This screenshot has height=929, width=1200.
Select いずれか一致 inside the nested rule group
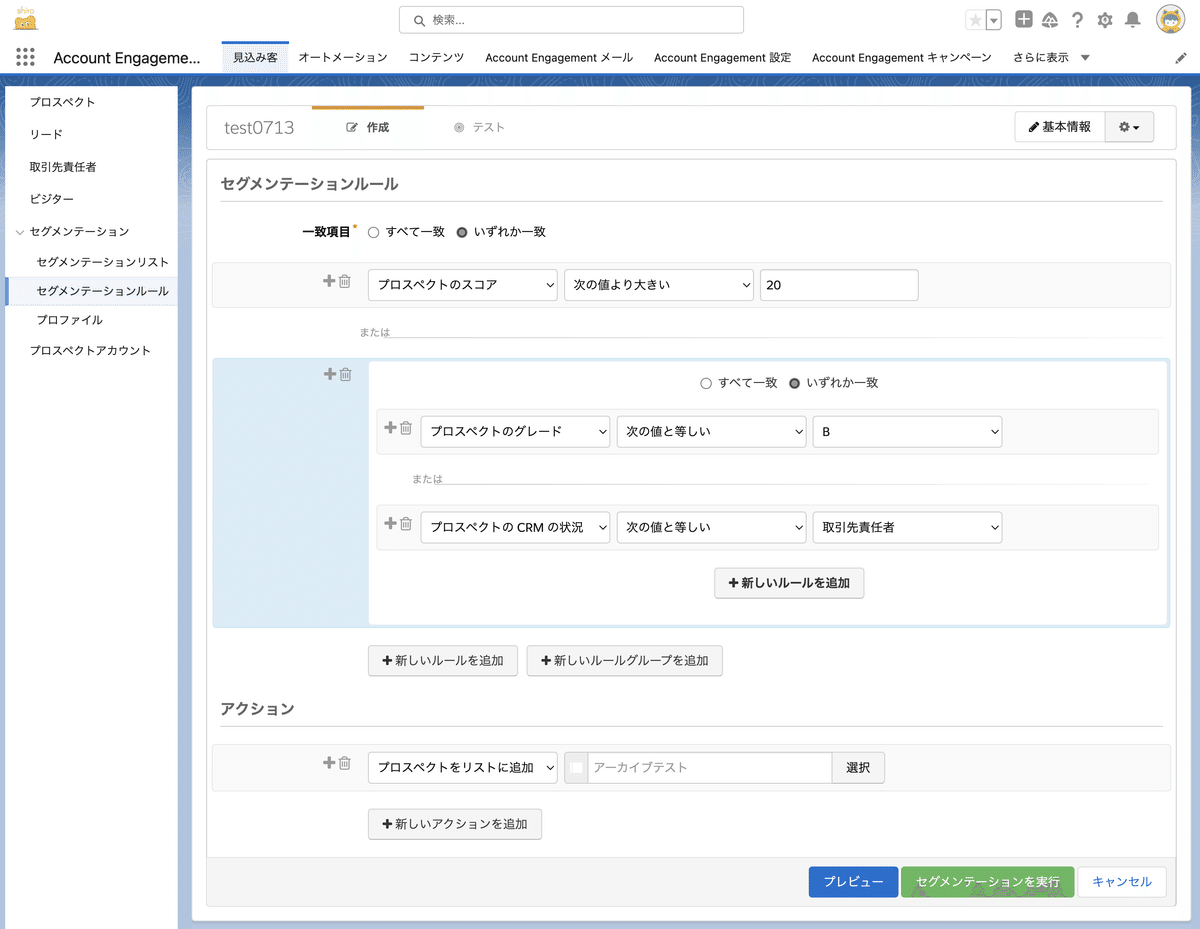[x=795, y=383]
